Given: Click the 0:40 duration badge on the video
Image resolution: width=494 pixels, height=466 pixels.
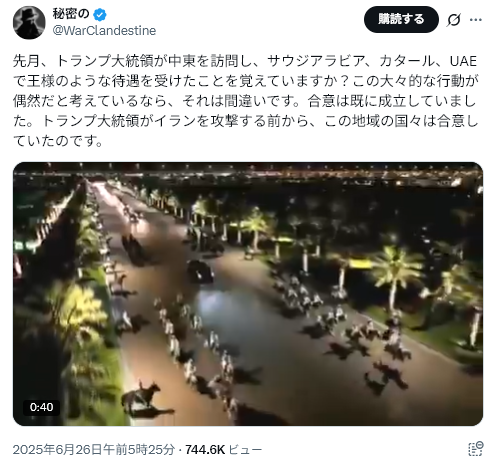Looking at the screenshot, I should pyautogui.click(x=41, y=407).
